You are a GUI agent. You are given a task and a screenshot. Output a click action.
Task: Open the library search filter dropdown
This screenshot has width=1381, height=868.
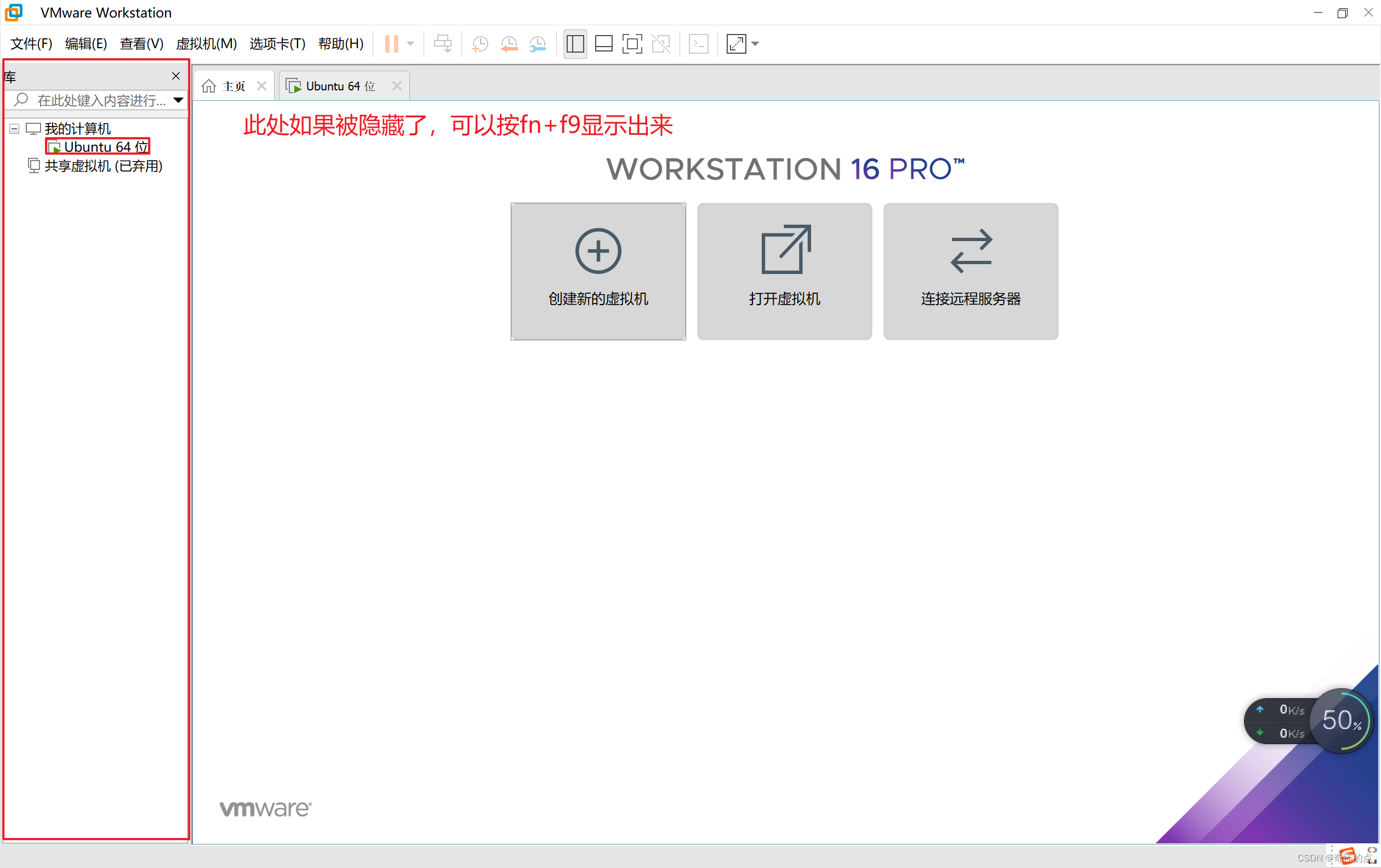point(178,100)
